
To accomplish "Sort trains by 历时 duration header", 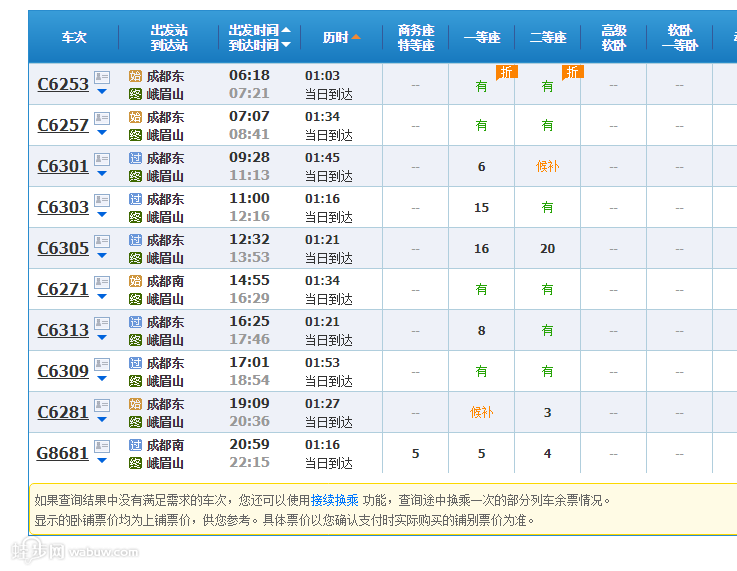I will tap(341, 37).
